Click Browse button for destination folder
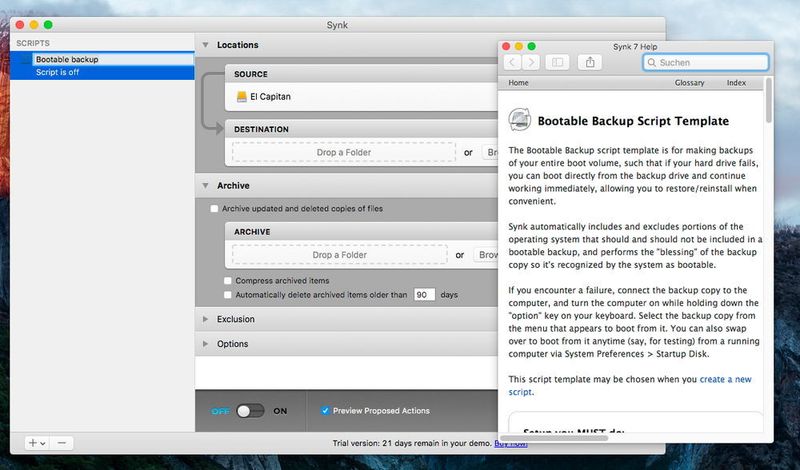800x470 pixels. click(x=490, y=152)
